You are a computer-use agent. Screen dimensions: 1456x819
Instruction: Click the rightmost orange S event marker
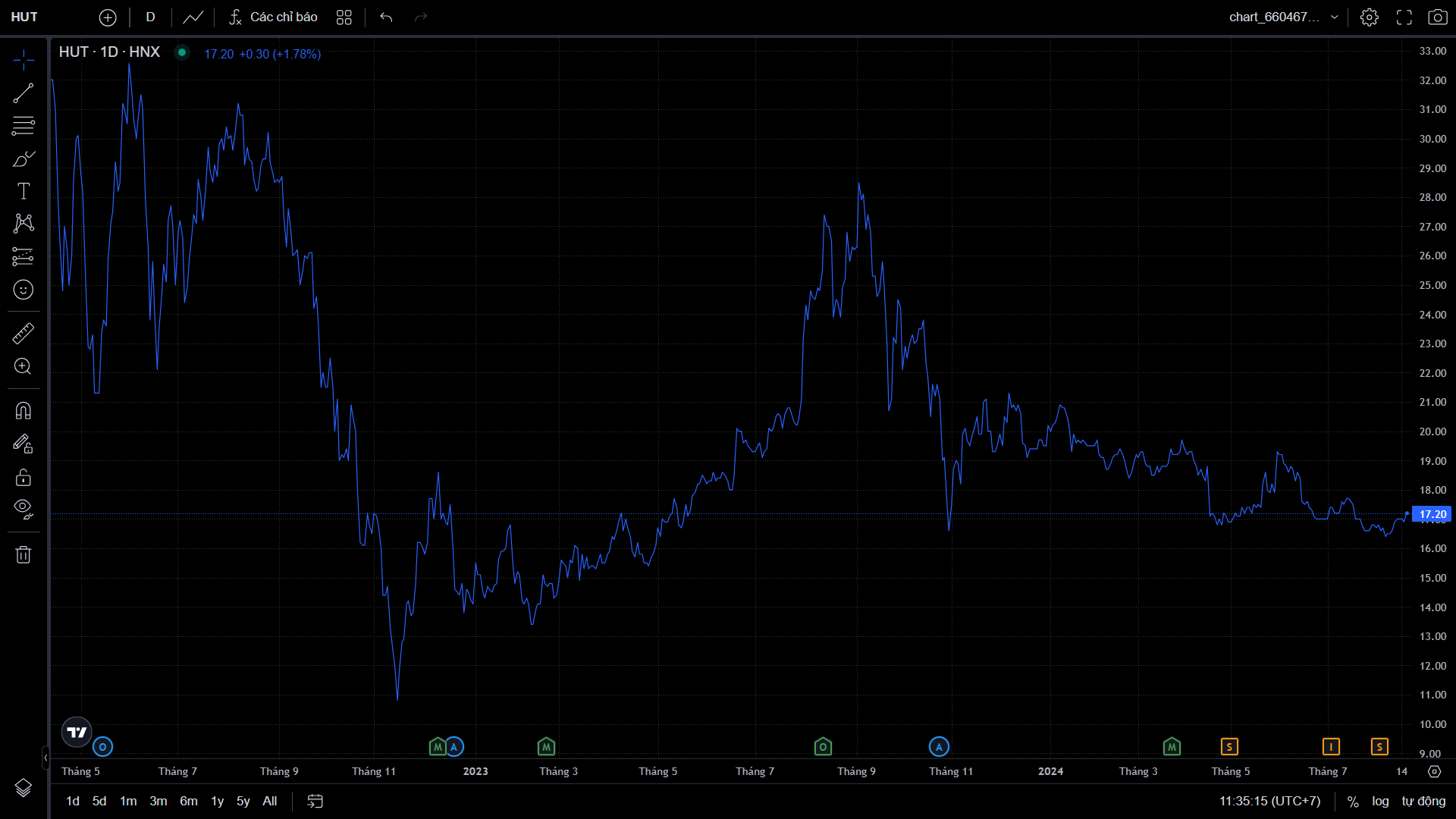pyautogui.click(x=1380, y=747)
